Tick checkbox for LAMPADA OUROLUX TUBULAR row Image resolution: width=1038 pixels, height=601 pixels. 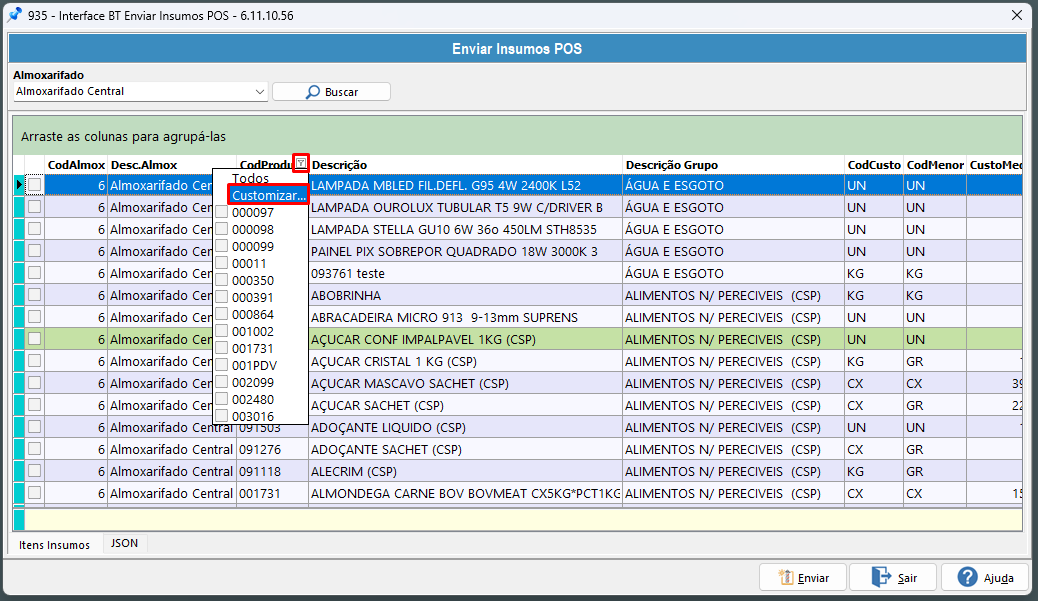pos(34,207)
